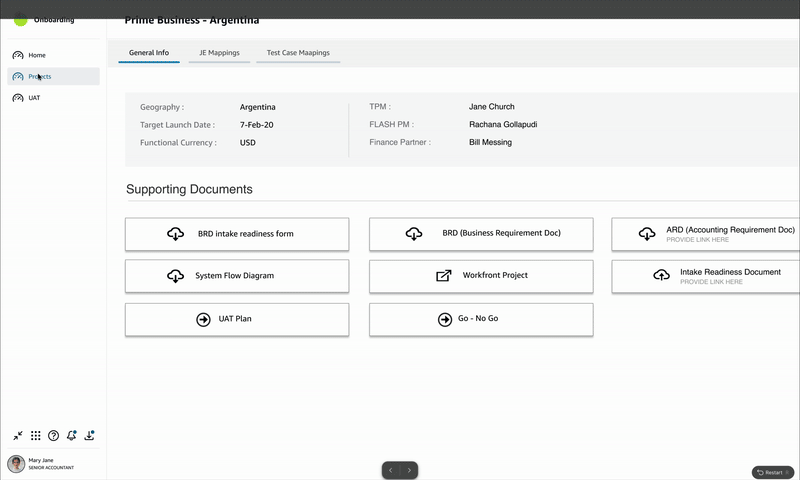Viewport: 800px width, 480px height.
Task: Click the downloads tray icon
Action: pyautogui.click(x=89, y=435)
